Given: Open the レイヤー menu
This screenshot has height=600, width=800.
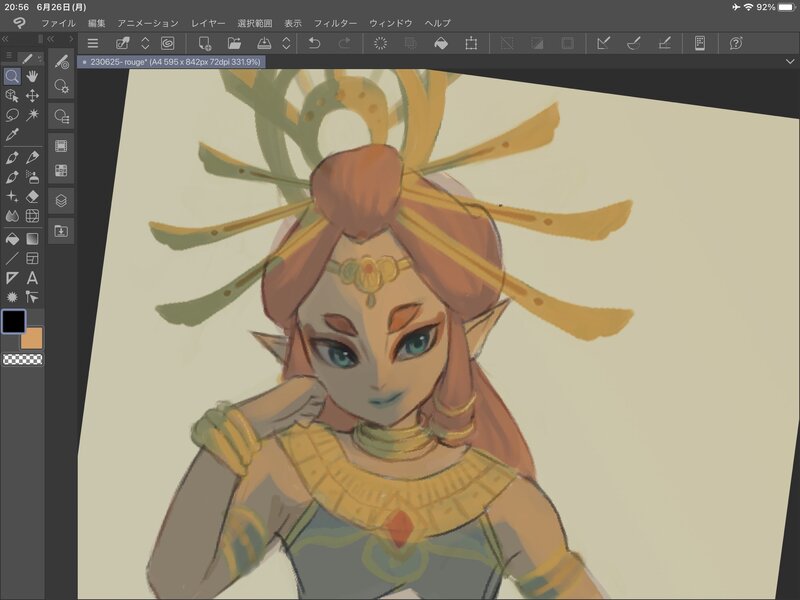Looking at the screenshot, I should pos(208,23).
